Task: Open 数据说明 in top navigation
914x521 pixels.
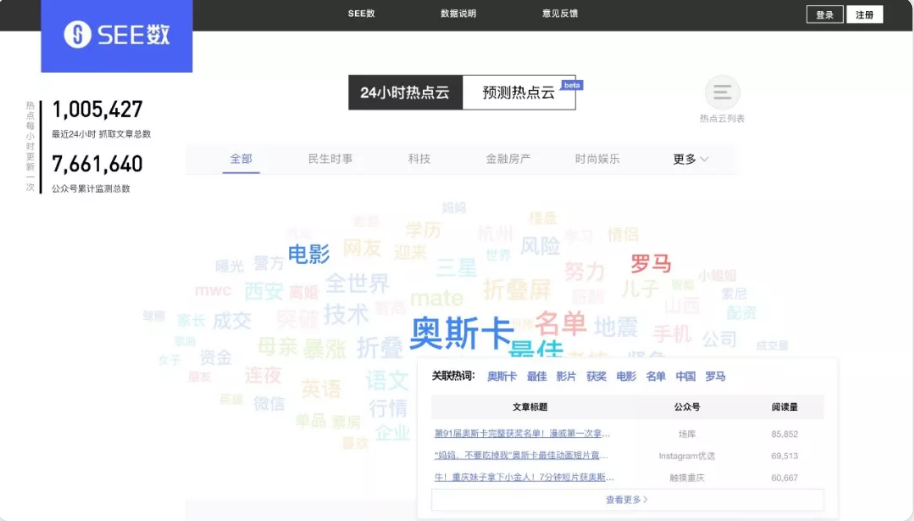Action: [458, 14]
